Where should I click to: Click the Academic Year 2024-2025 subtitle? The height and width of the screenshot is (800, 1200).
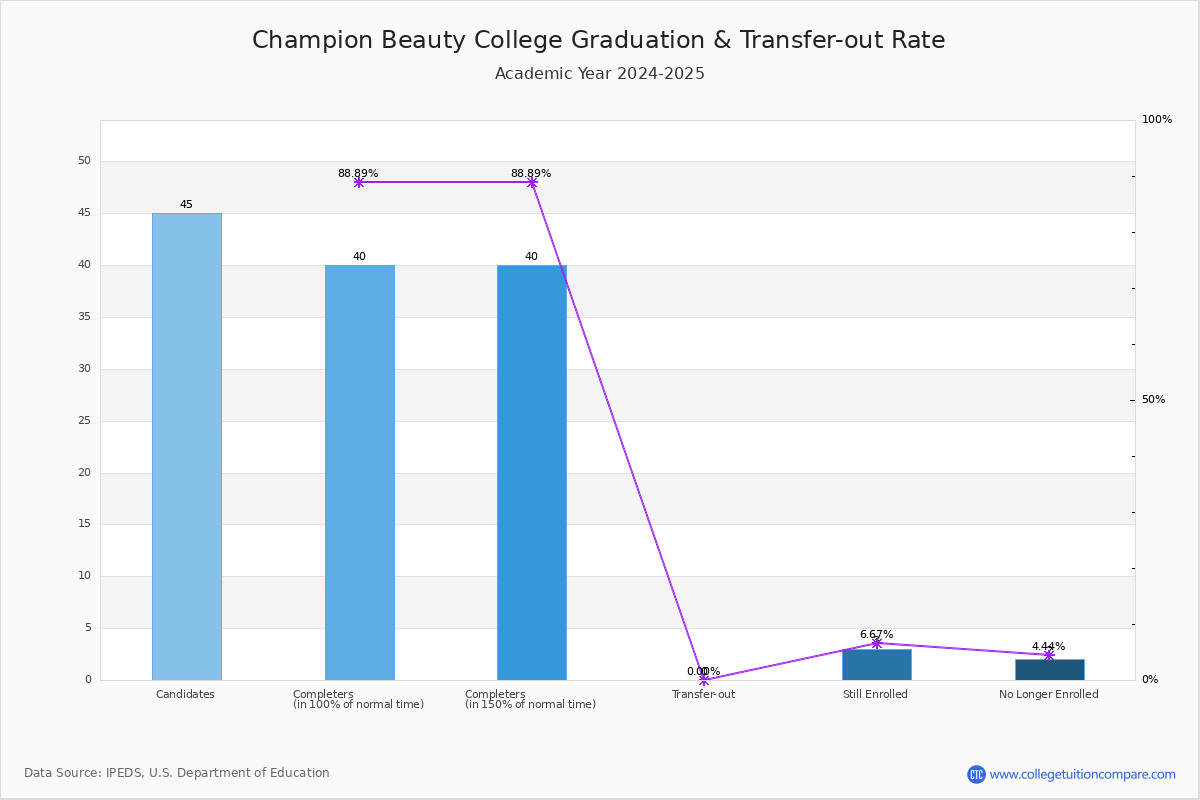(600, 74)
